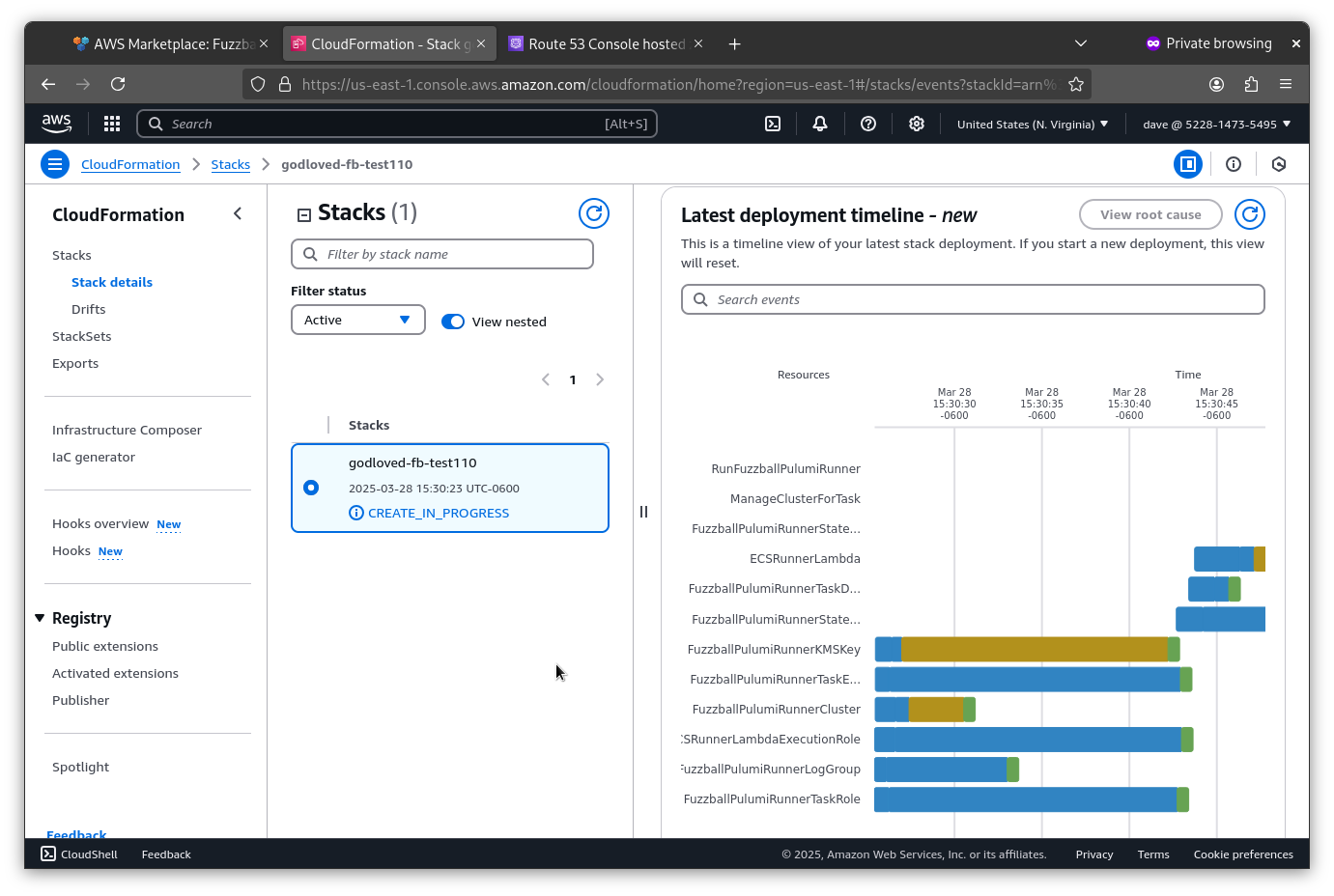Open the account menu dave @ 5228-1473-5495
Image resolution: width=1334 pixels, height=896 pixels.
(1217, 124)
